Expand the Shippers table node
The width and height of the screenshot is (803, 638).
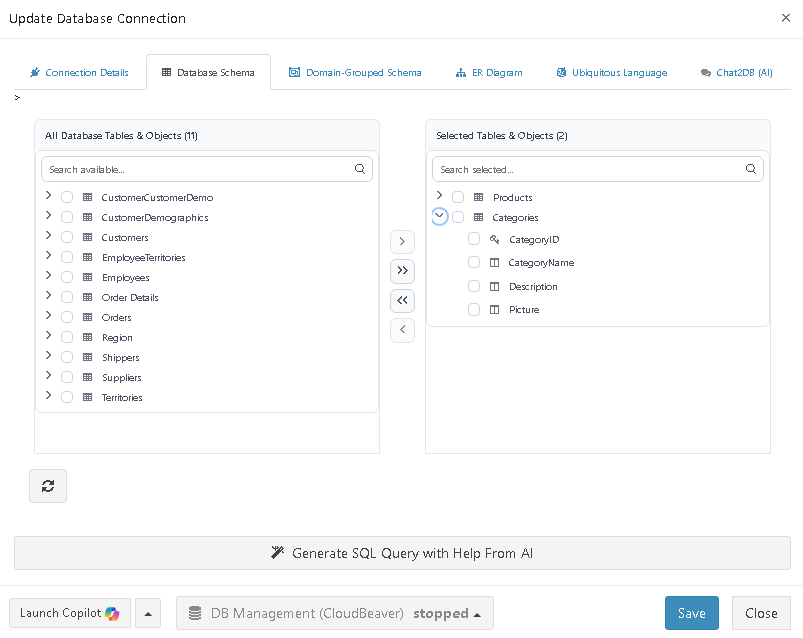tap(48, 355)
